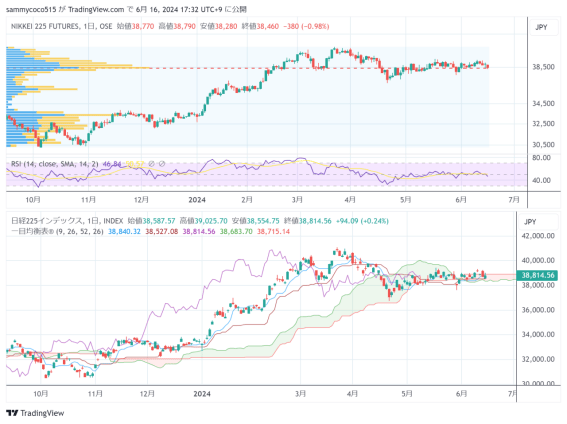Click the second ∅ symbol in RSI legend
Viewport: 567px width, 424px height.
(162, 164)
